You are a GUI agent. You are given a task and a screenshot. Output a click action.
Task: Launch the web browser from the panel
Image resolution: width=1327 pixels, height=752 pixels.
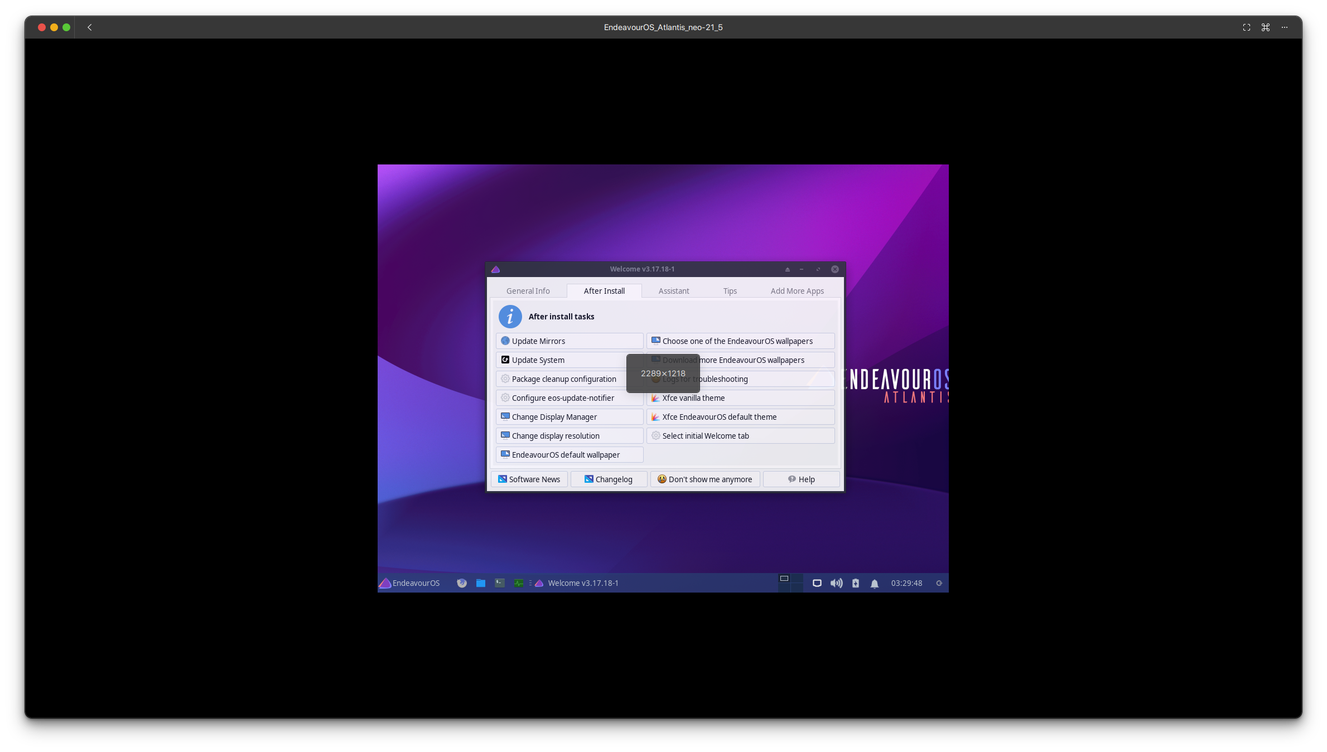462,583
